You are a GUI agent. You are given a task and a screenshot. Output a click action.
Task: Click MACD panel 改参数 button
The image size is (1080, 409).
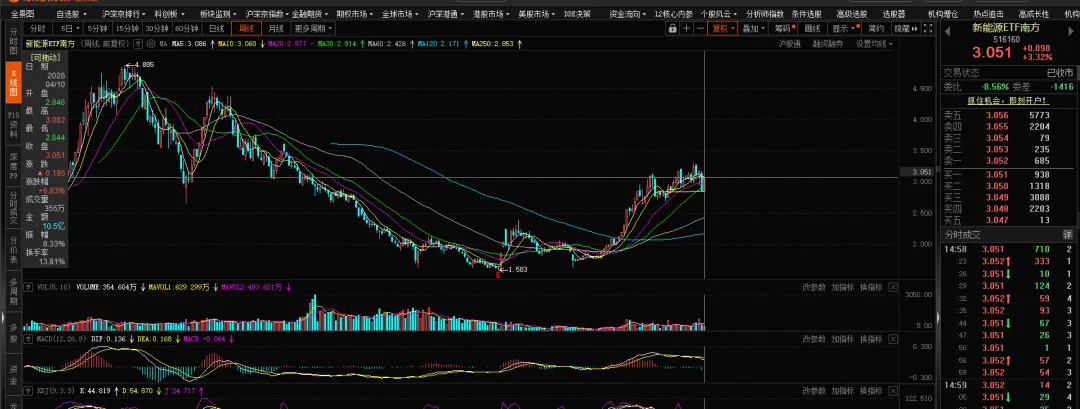[813, 339]
